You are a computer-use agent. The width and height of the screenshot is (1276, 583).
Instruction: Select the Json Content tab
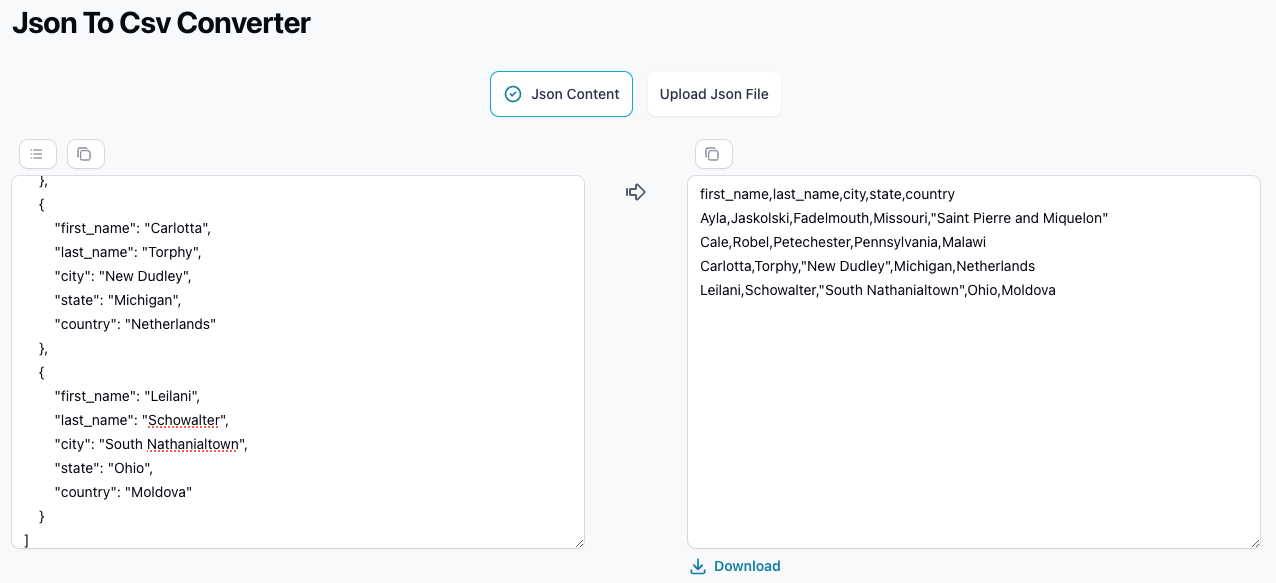coord(561,93)
